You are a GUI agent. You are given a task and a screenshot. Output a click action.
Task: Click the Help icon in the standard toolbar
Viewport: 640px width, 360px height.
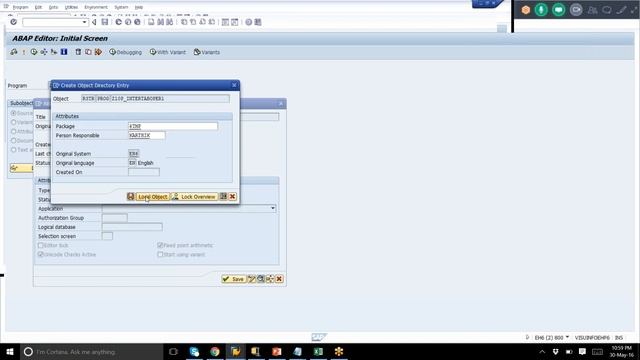click(x=249, y=22)
